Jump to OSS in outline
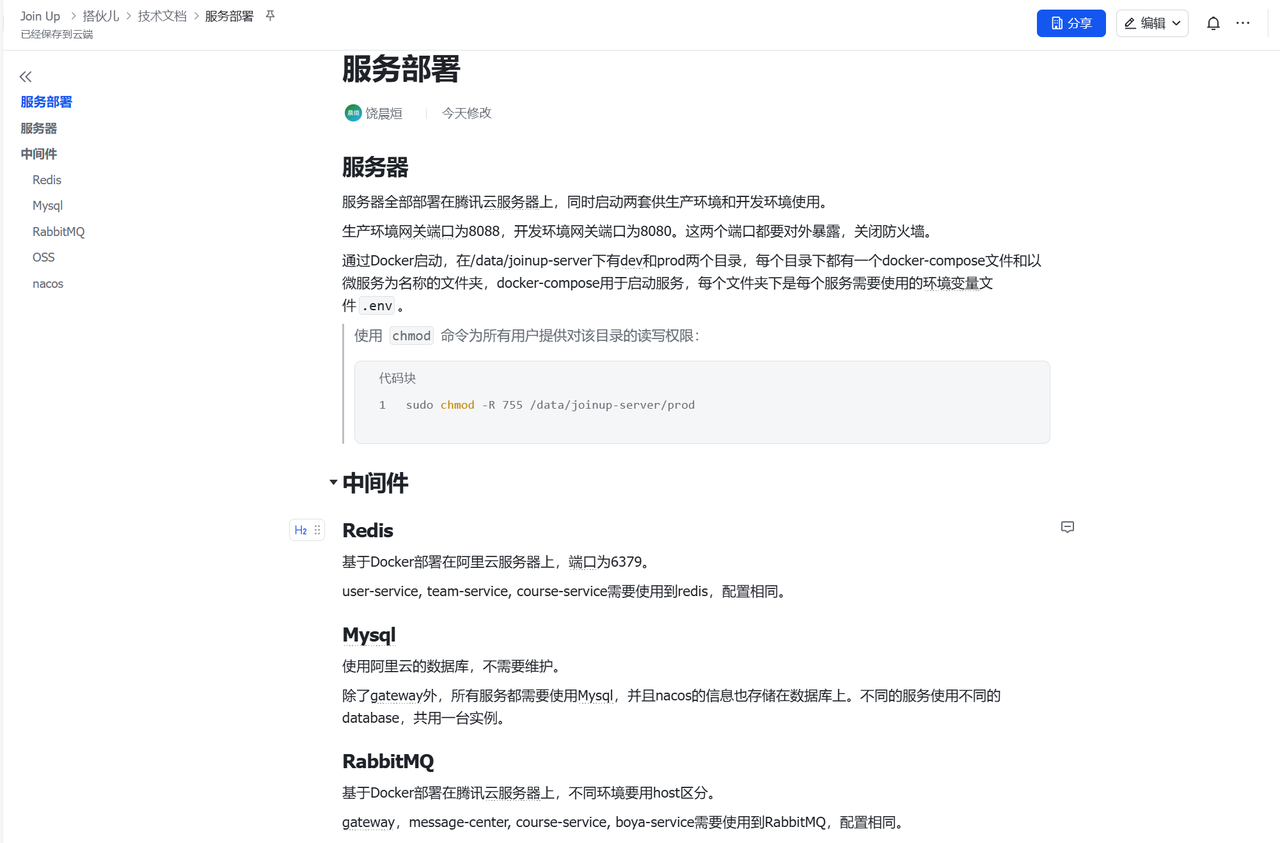Viewport: 1280px width, 843px height. [x=44, y=258]
